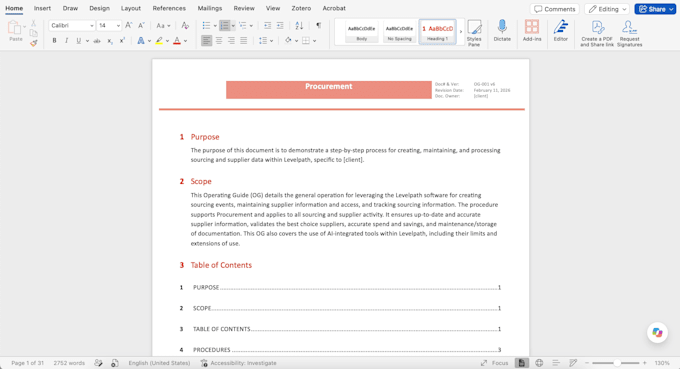Justify the paragraph text

tap(244, 41)
